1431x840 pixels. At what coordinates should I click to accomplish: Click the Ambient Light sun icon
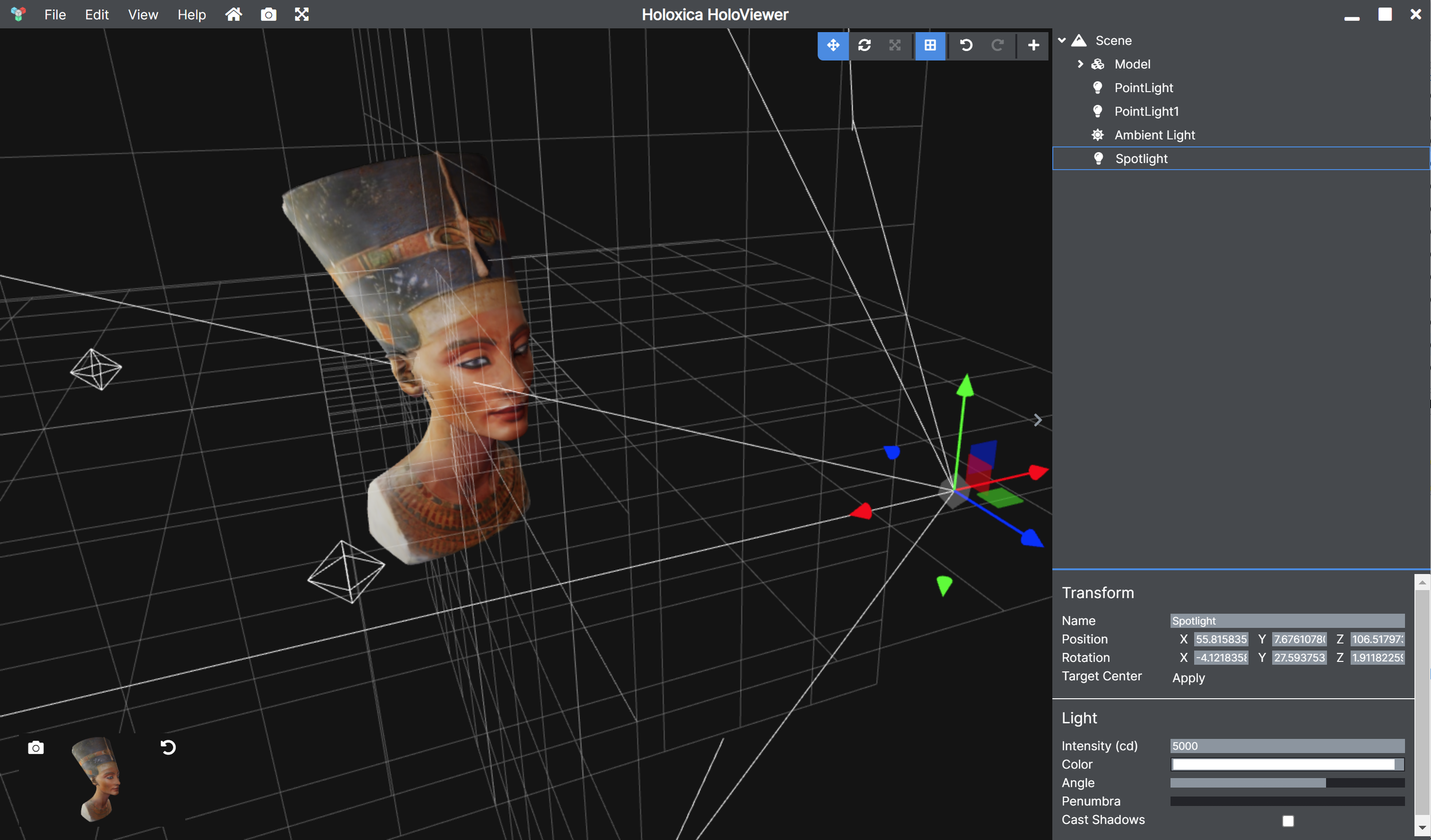pyautogui.click(x=1097, y=135)
